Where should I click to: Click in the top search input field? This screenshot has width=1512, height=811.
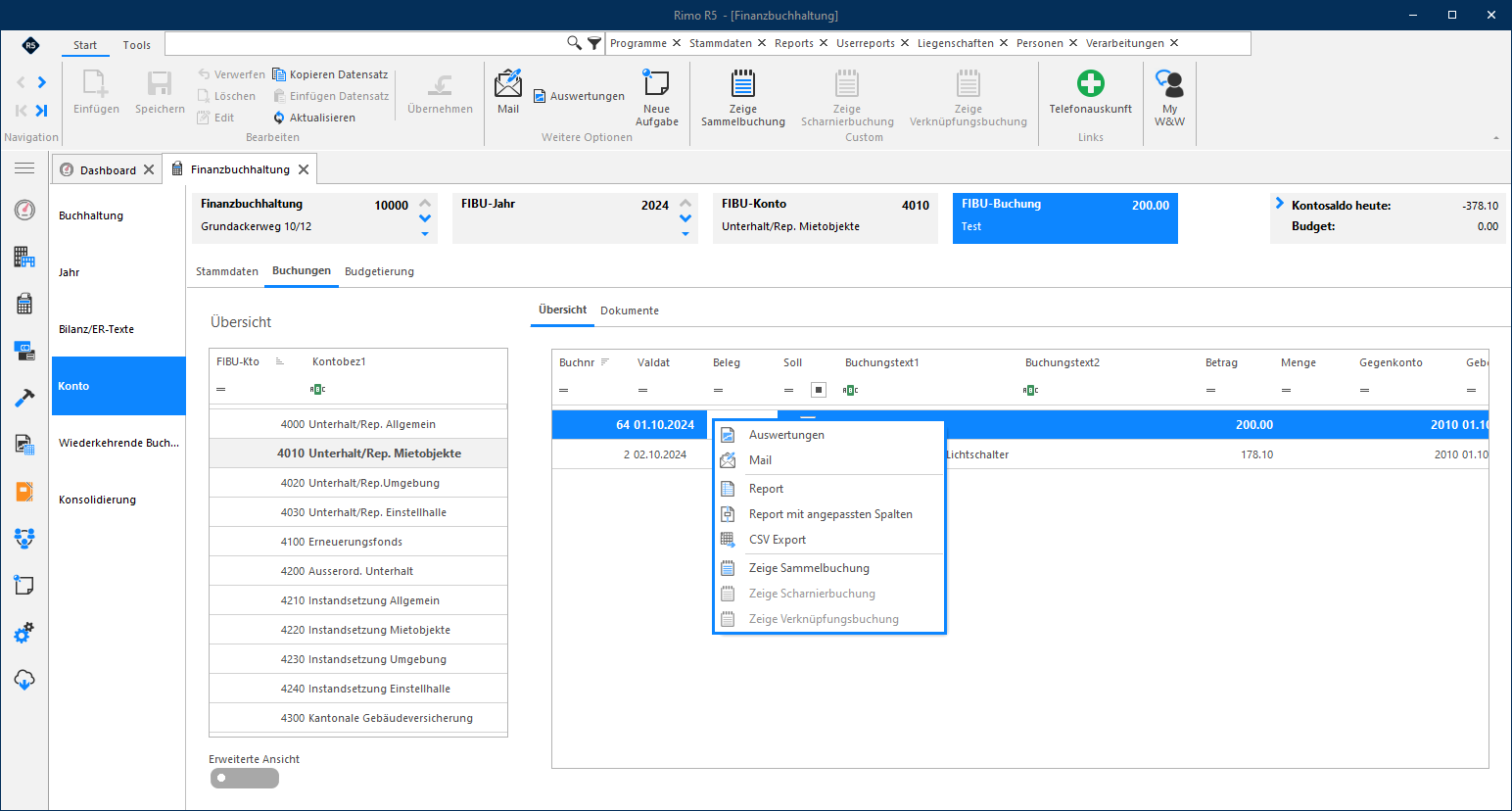365,43
